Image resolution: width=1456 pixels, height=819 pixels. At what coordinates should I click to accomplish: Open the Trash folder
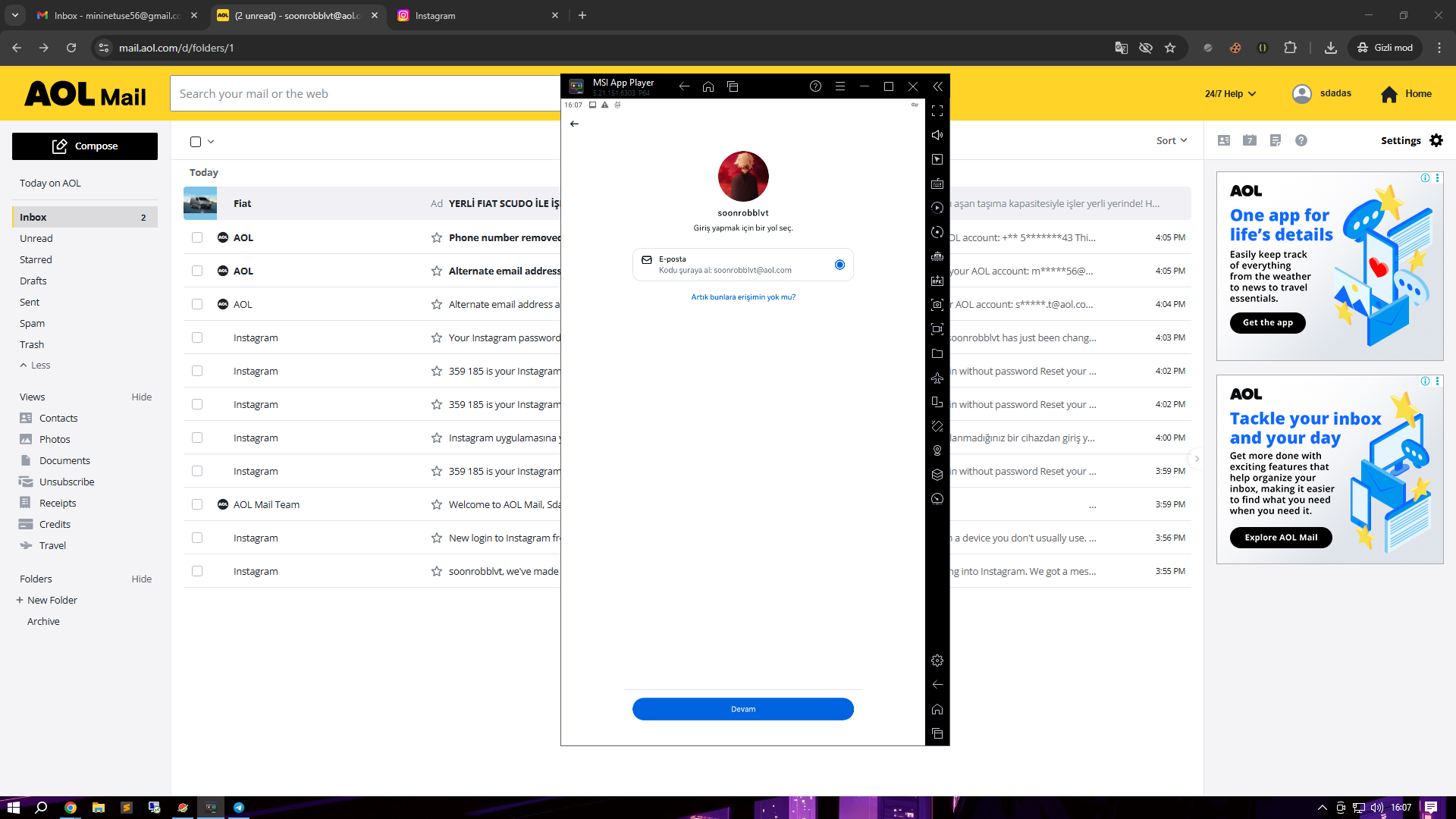tap(32, 344)
